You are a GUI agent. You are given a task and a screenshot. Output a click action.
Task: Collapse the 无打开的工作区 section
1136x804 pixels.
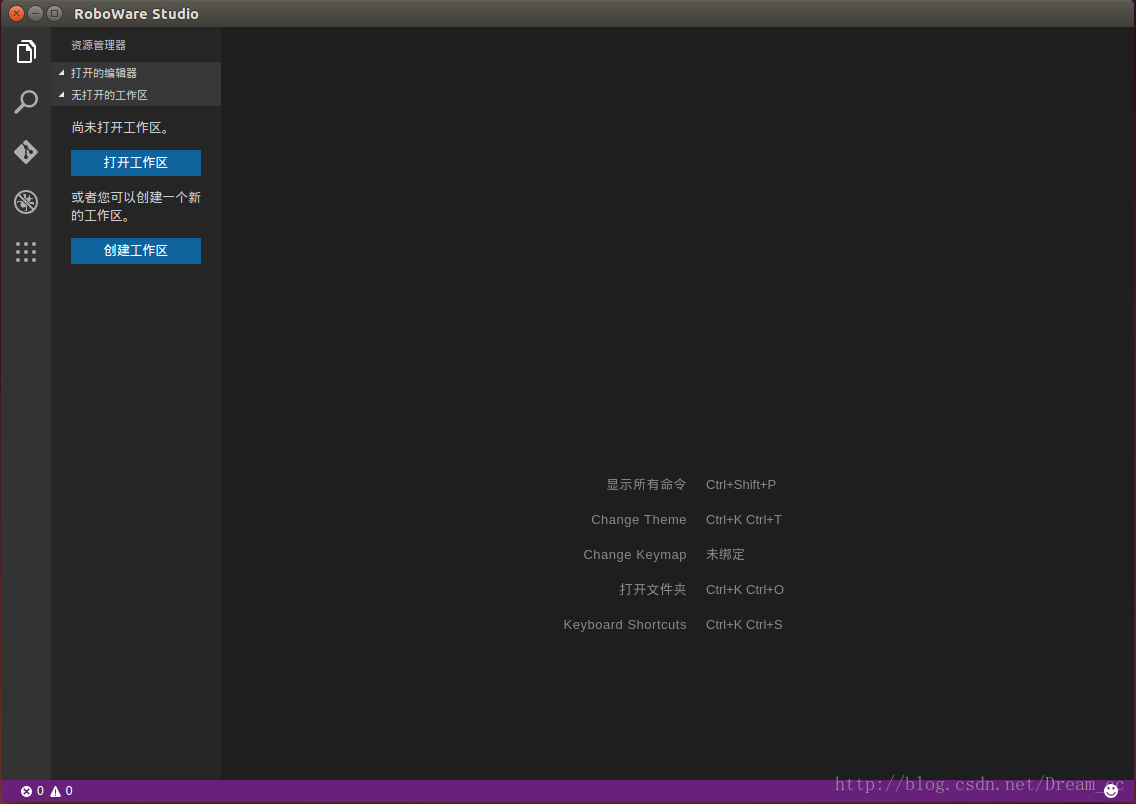point(108,95)
